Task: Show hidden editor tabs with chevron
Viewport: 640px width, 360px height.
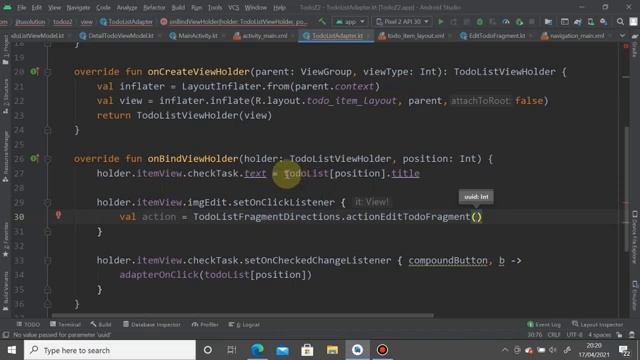Action: tap(622, 36)
